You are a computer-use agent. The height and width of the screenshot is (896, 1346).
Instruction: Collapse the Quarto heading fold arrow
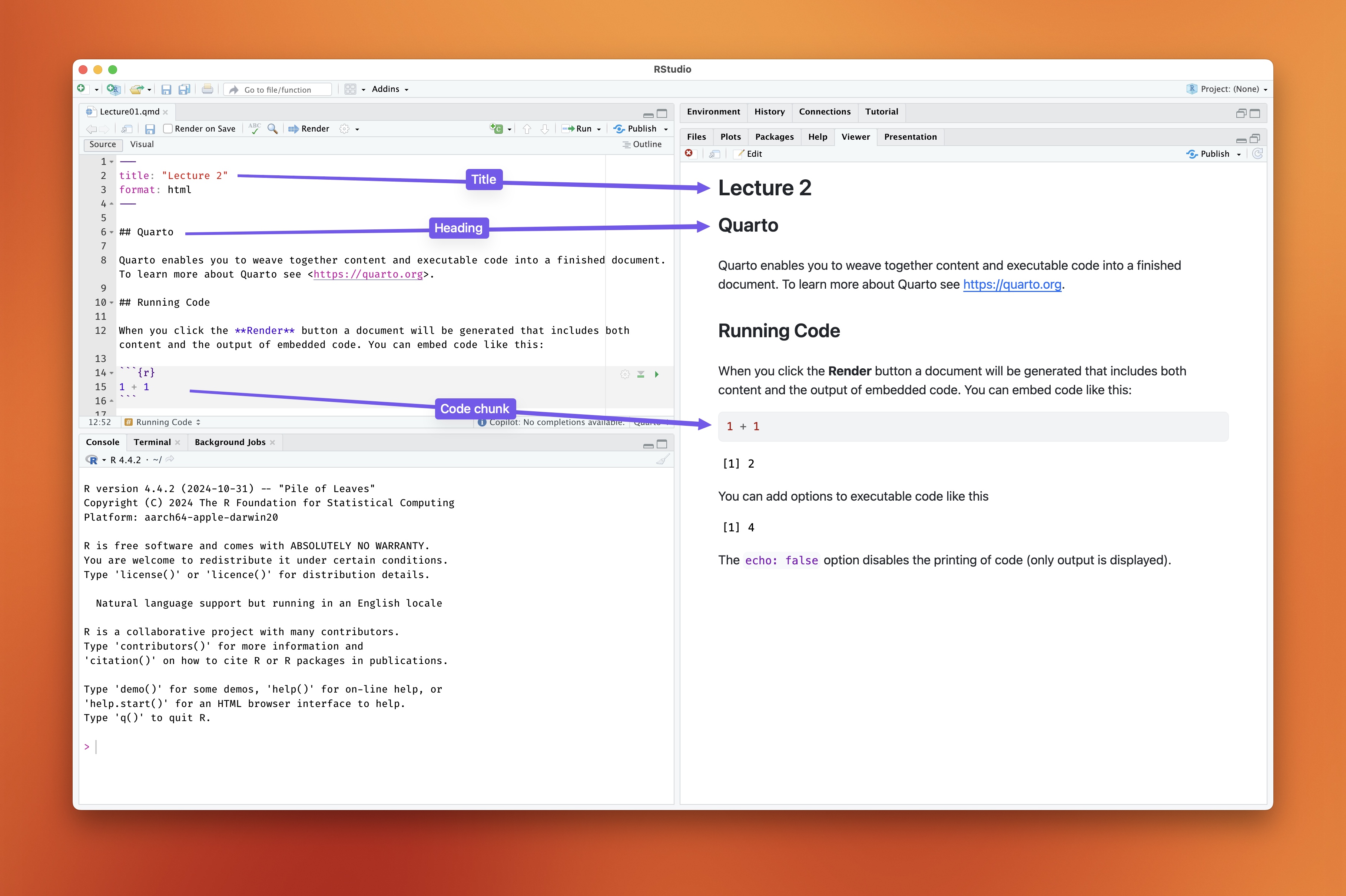pos(112,232)
